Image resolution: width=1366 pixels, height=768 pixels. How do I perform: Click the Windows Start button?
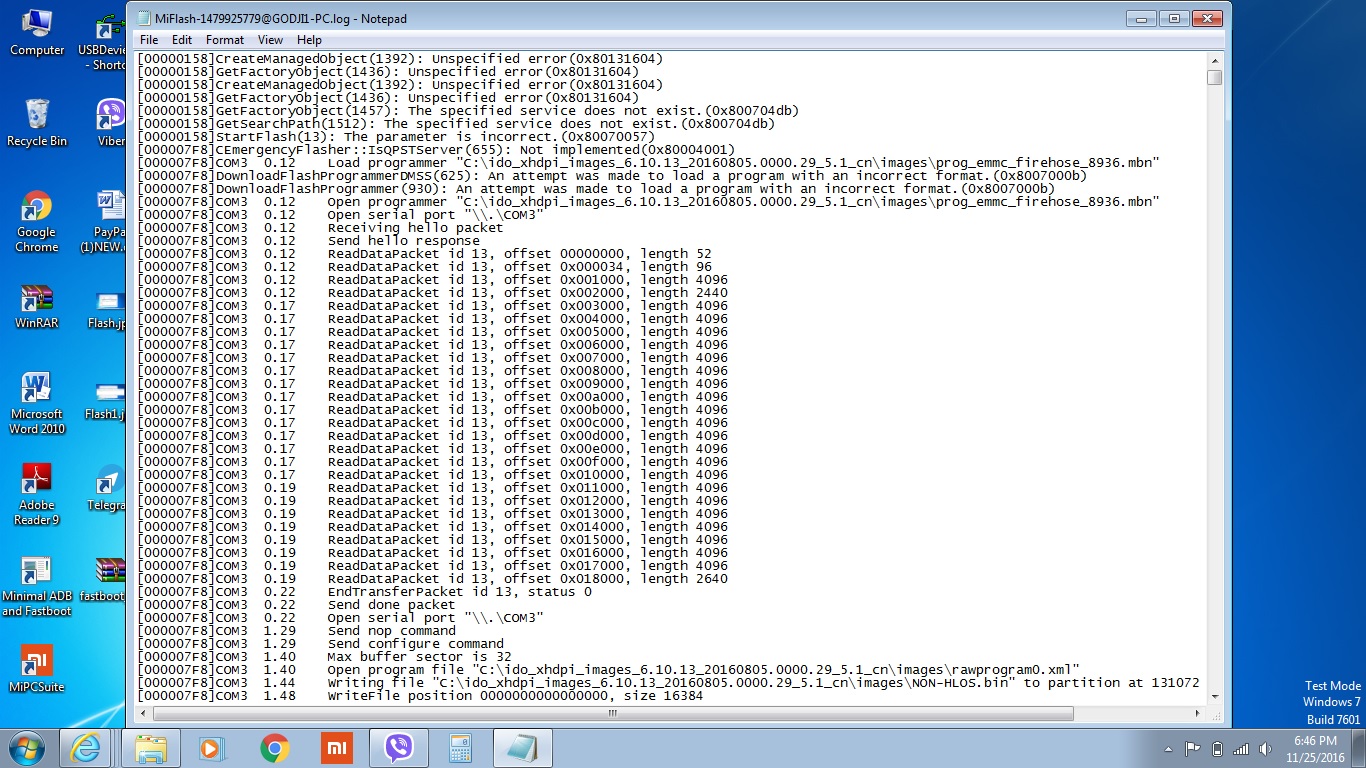pos(26,748)
